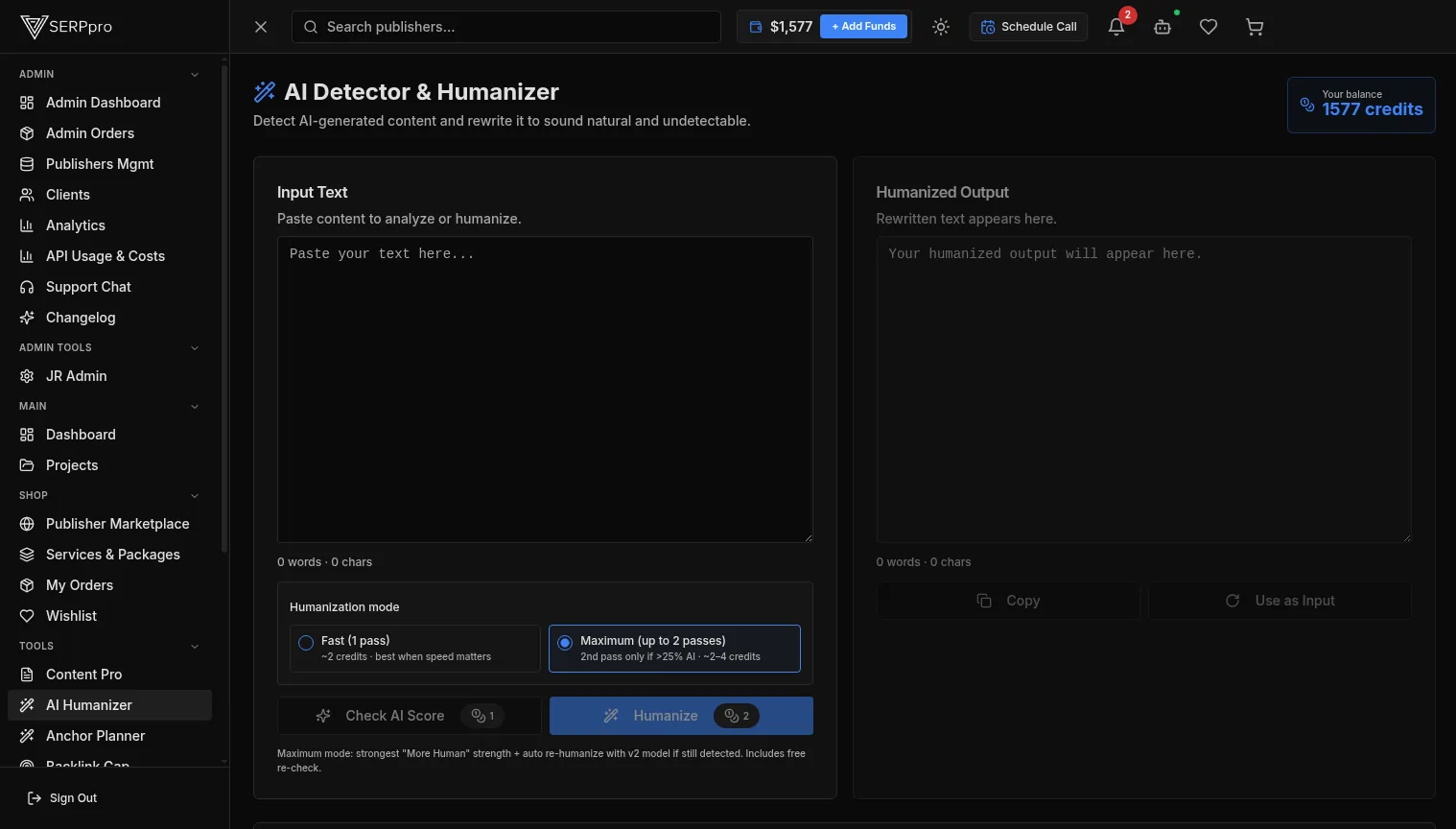Image resolution: width=1456 pixels, height=829 pixels.
Task: Open wishlist heart icon in top bar
Action: 1209,27
